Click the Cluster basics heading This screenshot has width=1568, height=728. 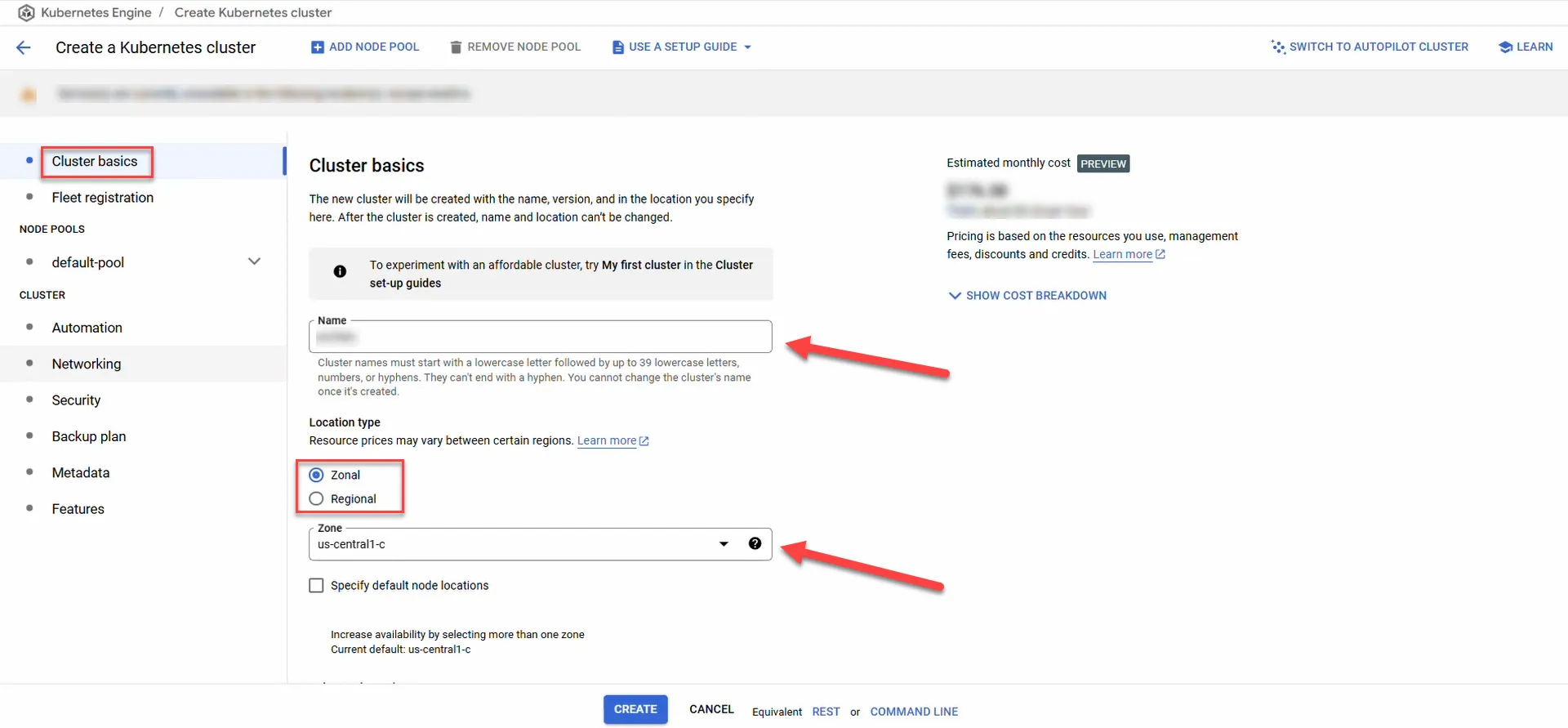[367, 165]
